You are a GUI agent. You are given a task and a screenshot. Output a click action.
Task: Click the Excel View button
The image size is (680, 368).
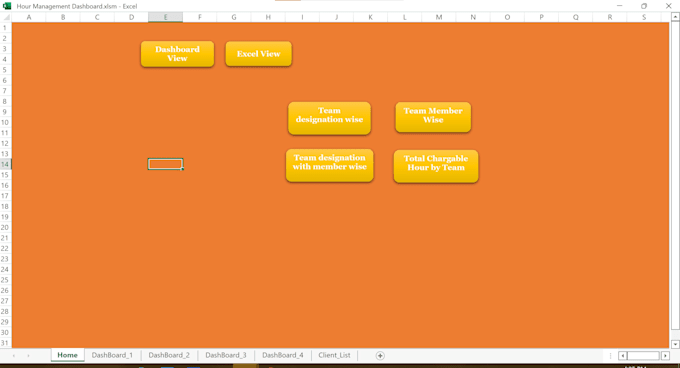pyautogui.click(x=258, y=54)
